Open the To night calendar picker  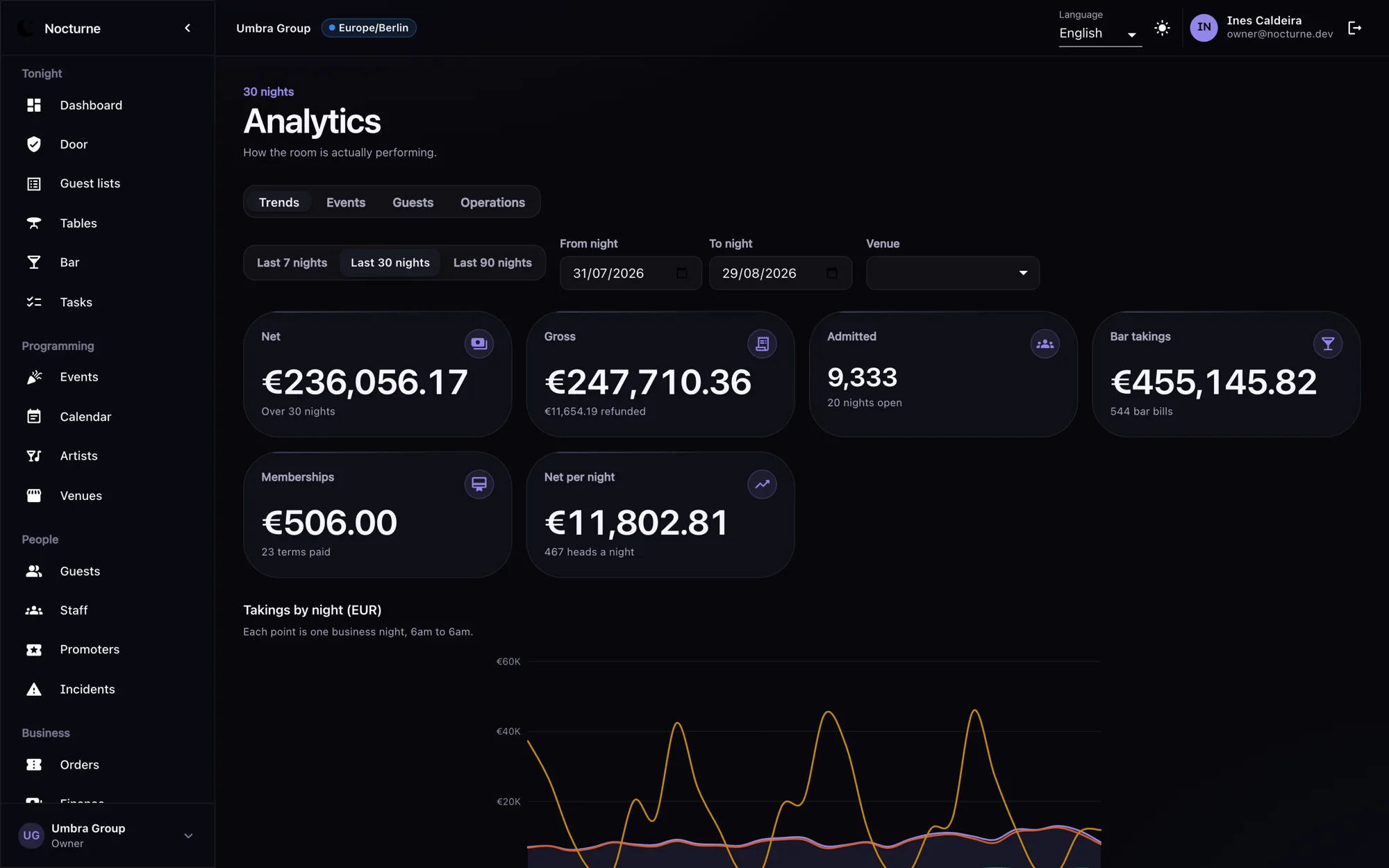832,273
